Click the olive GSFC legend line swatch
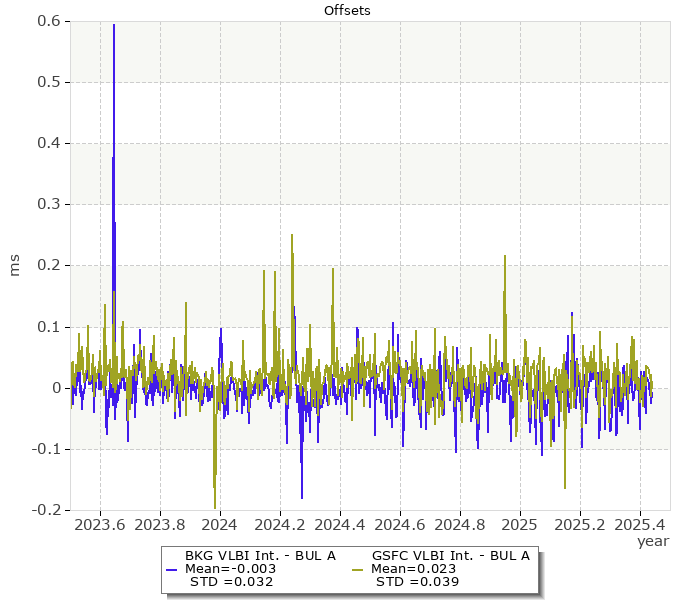Viewport: 700px width, 600px height. [x=358, y=570]
